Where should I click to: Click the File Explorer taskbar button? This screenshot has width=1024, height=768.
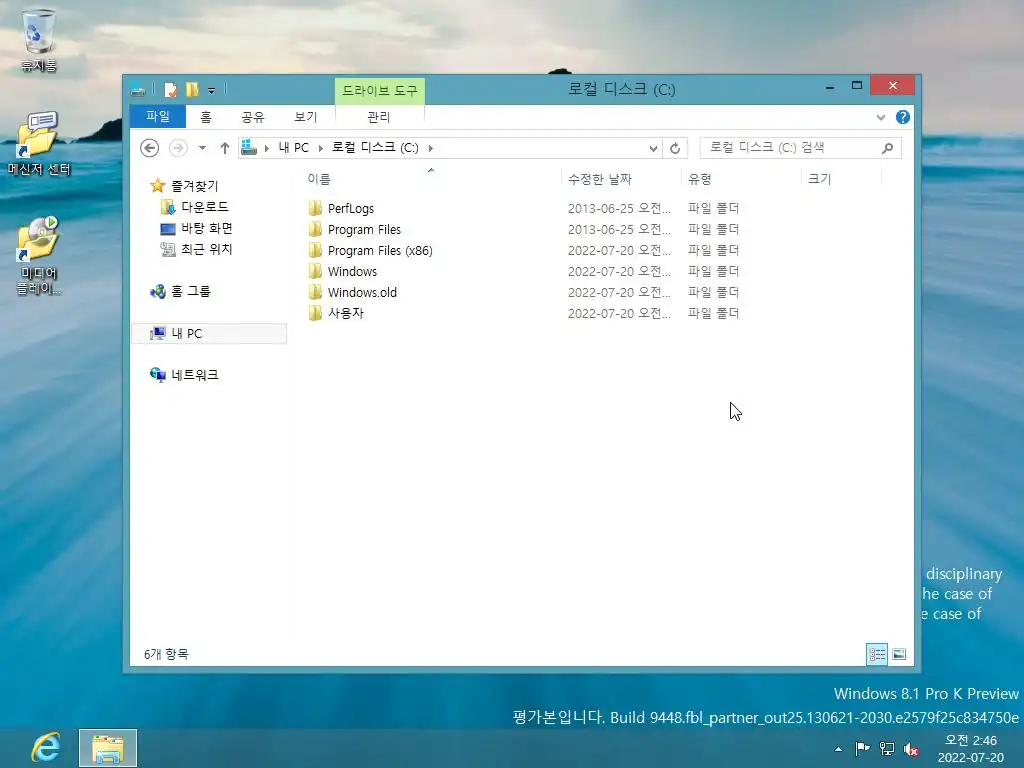pyautogui.click(x=108, y=748)
